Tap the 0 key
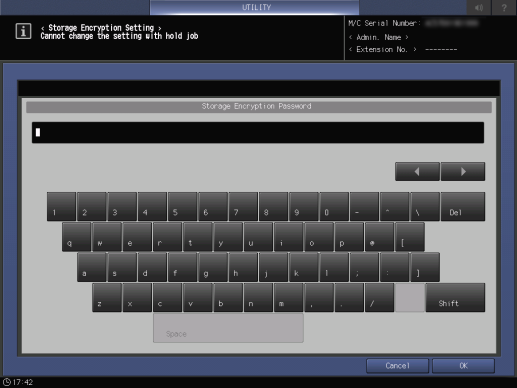Viewport: 517px width, 388px height. (334, 206)
